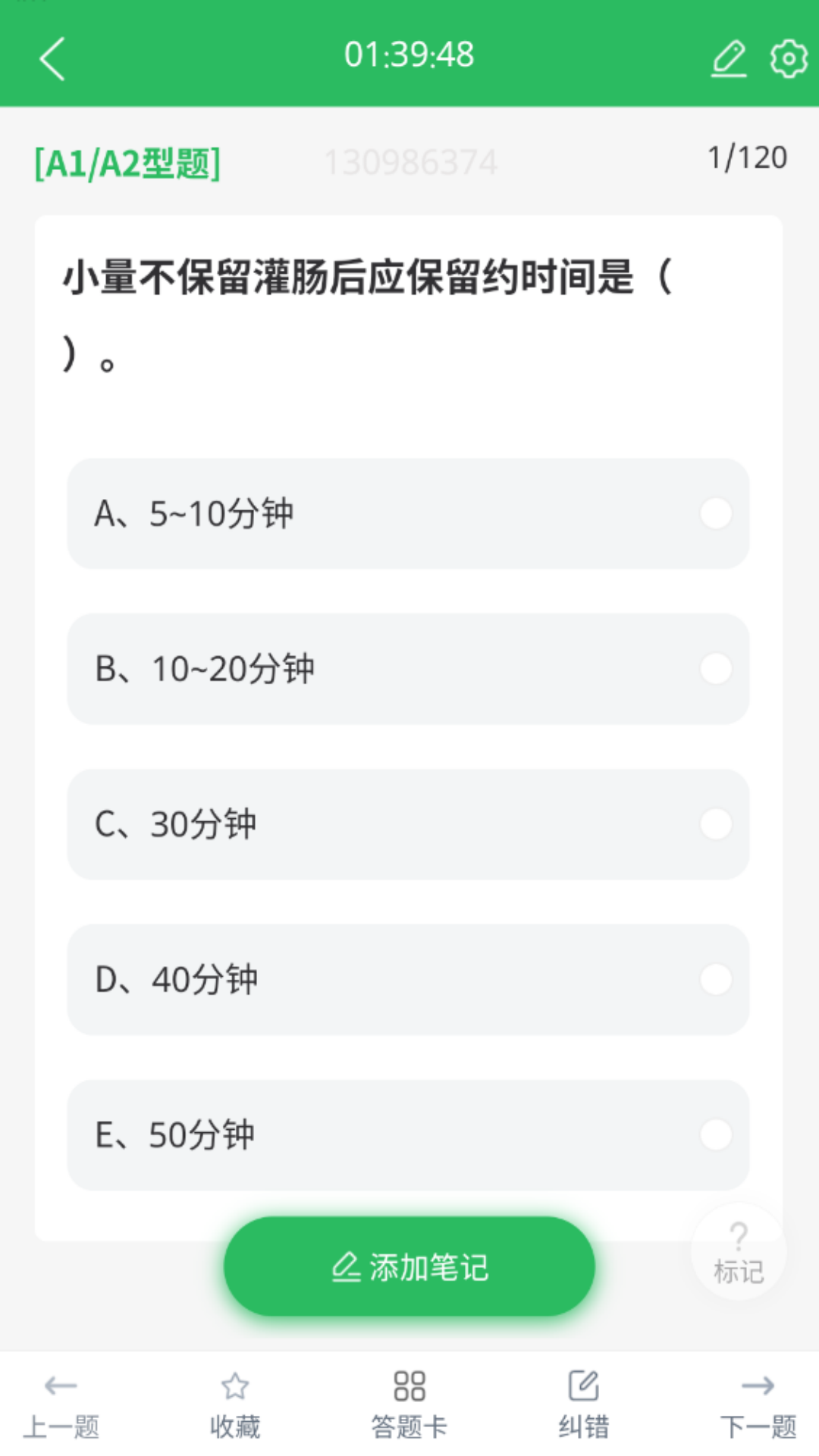Tap the 1/120 question counter
Screen dimensions: 819x1456
(747, 158)
